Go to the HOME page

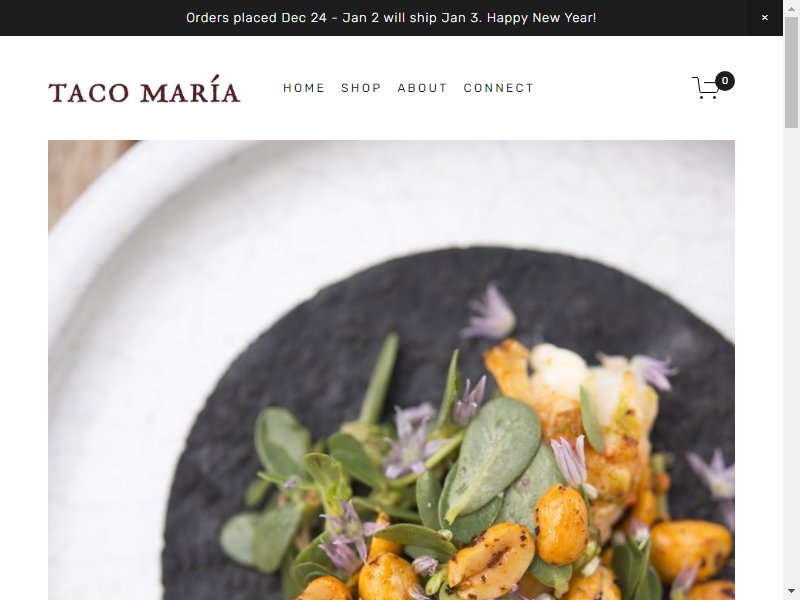tap(304, 88)
